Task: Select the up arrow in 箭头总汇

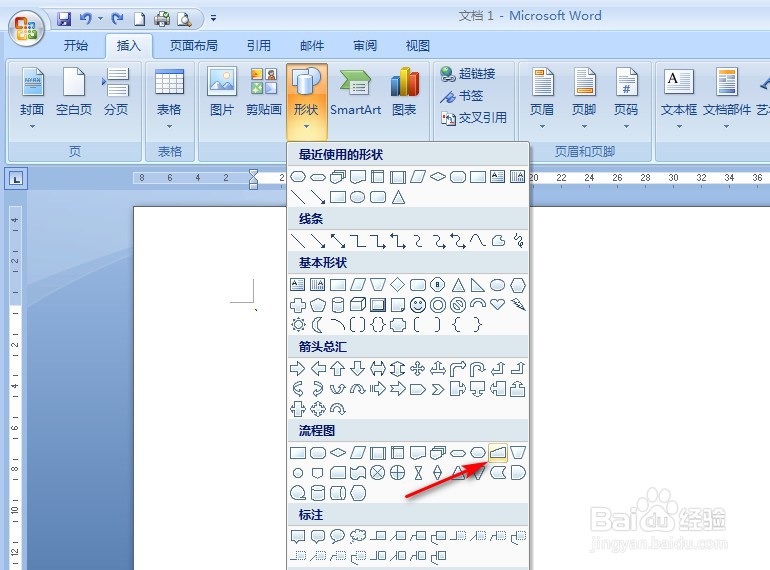Action: [337, 368]
